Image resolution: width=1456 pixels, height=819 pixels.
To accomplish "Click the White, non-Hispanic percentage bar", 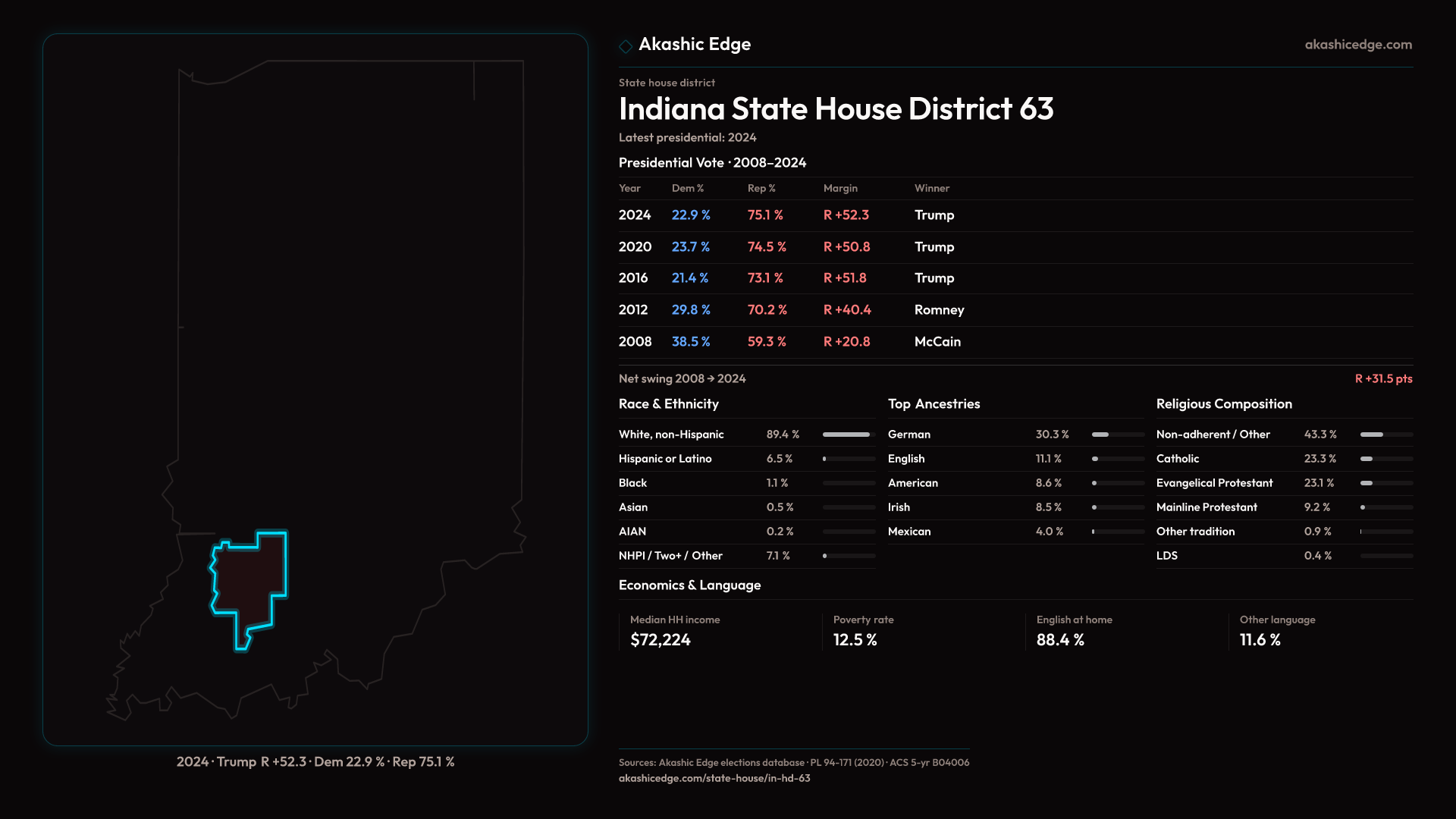I will pyautogui.click(x=848, y=435).
